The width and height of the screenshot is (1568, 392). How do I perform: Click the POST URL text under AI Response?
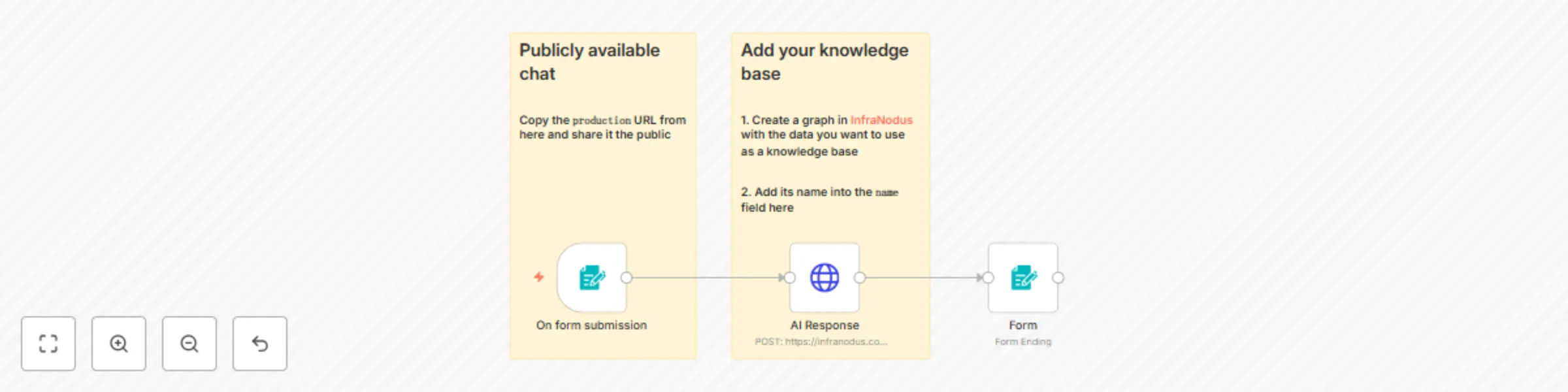pos(821,341)
